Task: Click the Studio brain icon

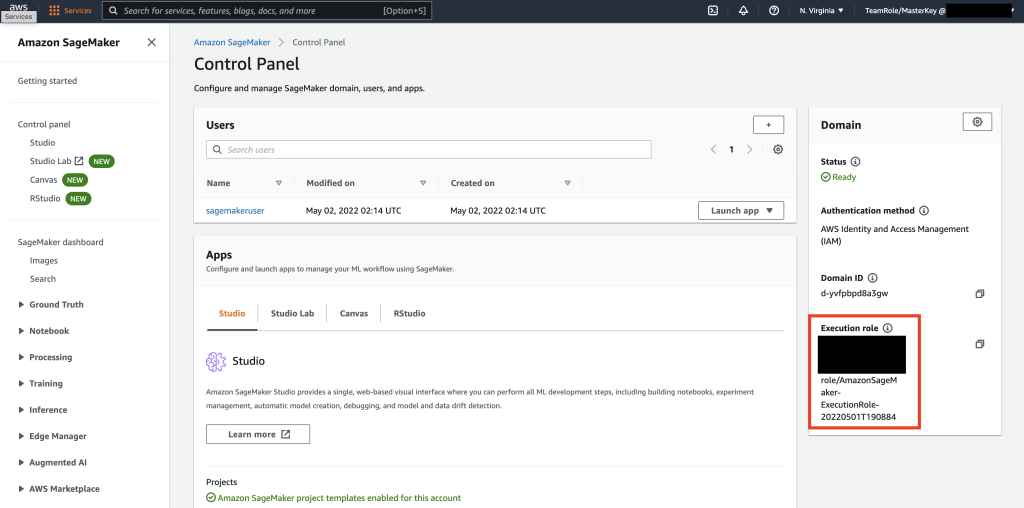Action: (216, 361)
